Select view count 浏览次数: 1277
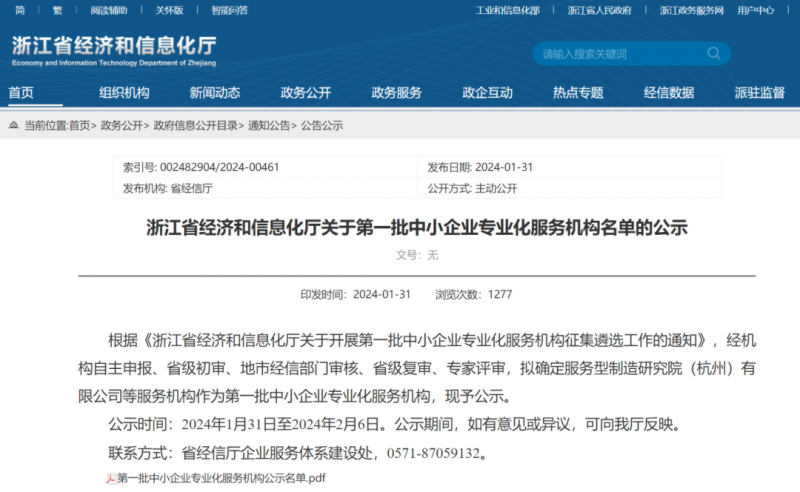 coord(473,294)
